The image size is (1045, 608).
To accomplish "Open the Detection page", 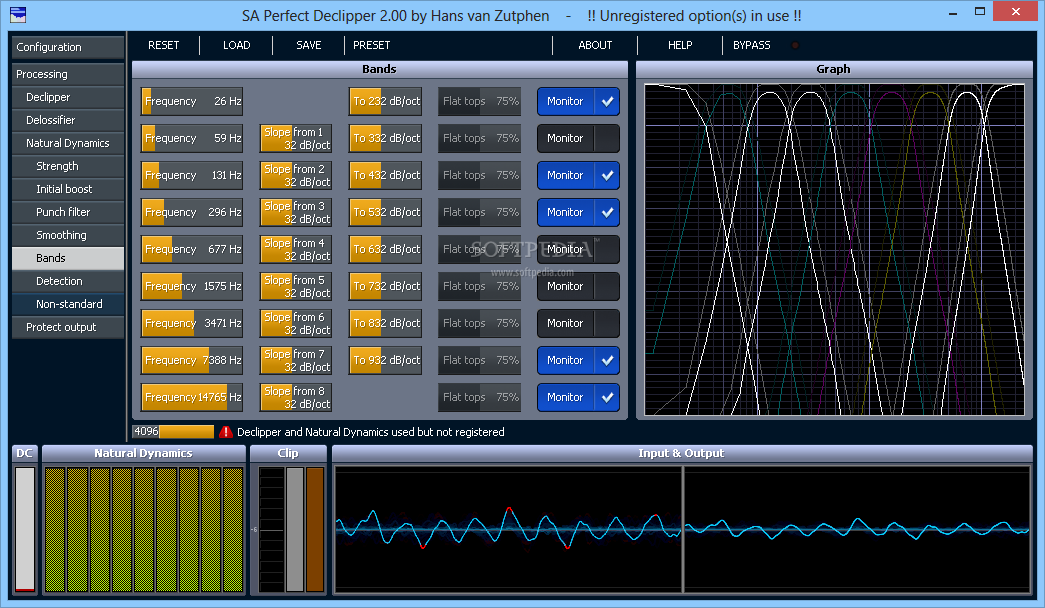I will (x=68, y=281).
